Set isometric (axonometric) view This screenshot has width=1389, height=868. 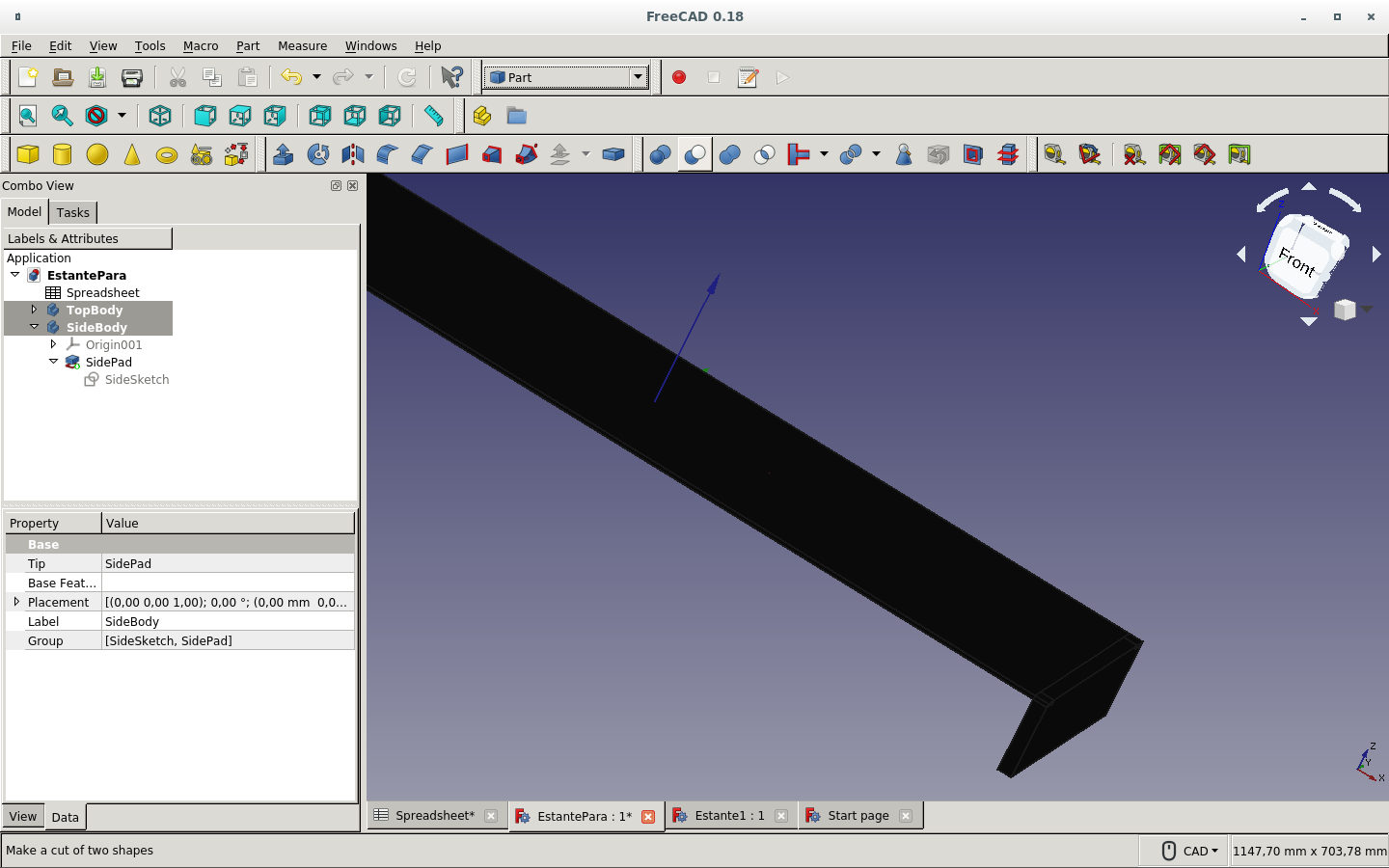(160, 116)
